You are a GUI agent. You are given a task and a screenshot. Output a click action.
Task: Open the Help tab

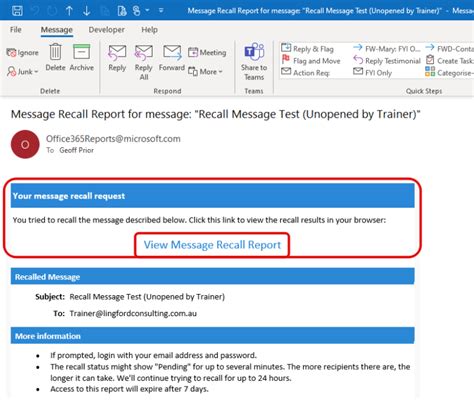click(x=149, y=30)
